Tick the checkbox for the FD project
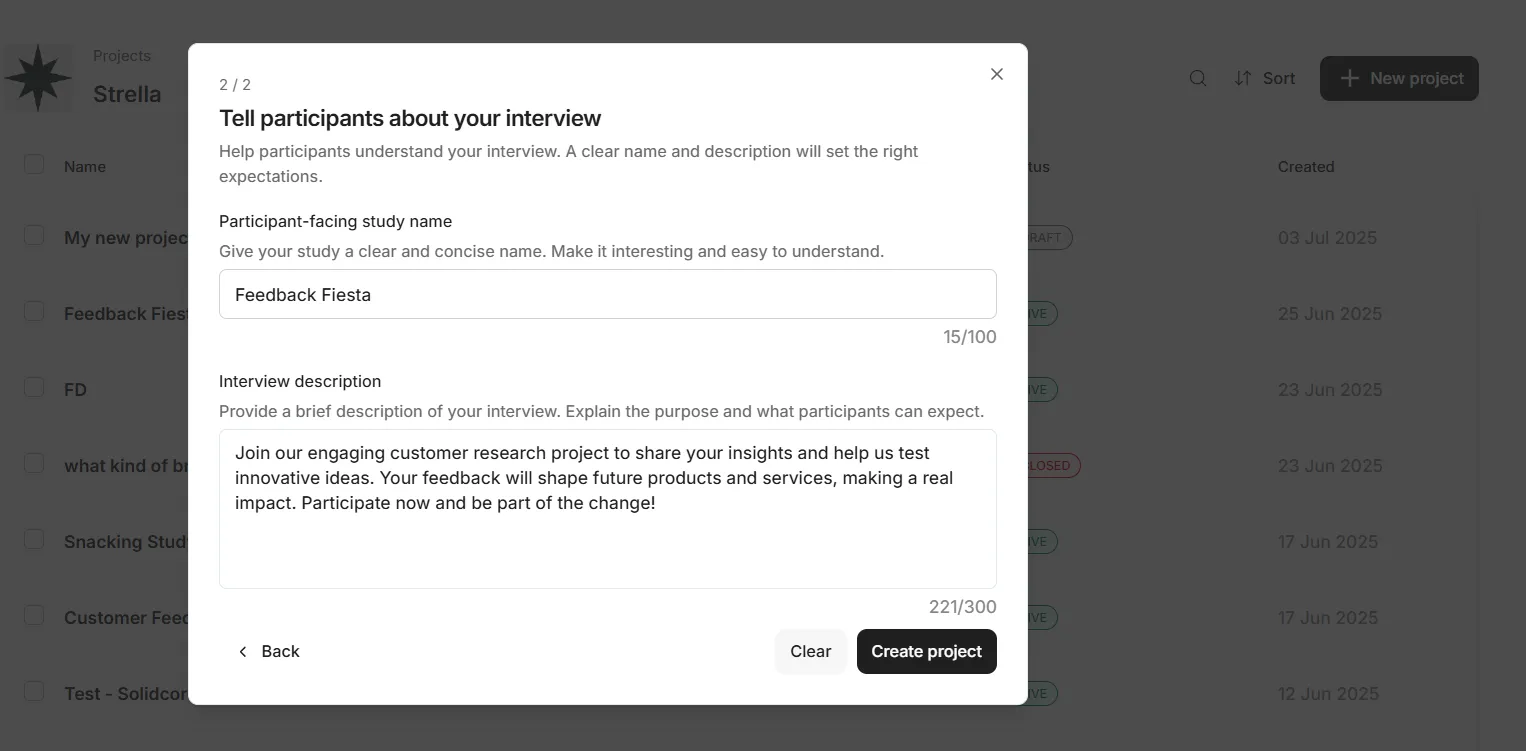Image resolution: width=1526 pixels, height=751 pixels. coord(34,387)
